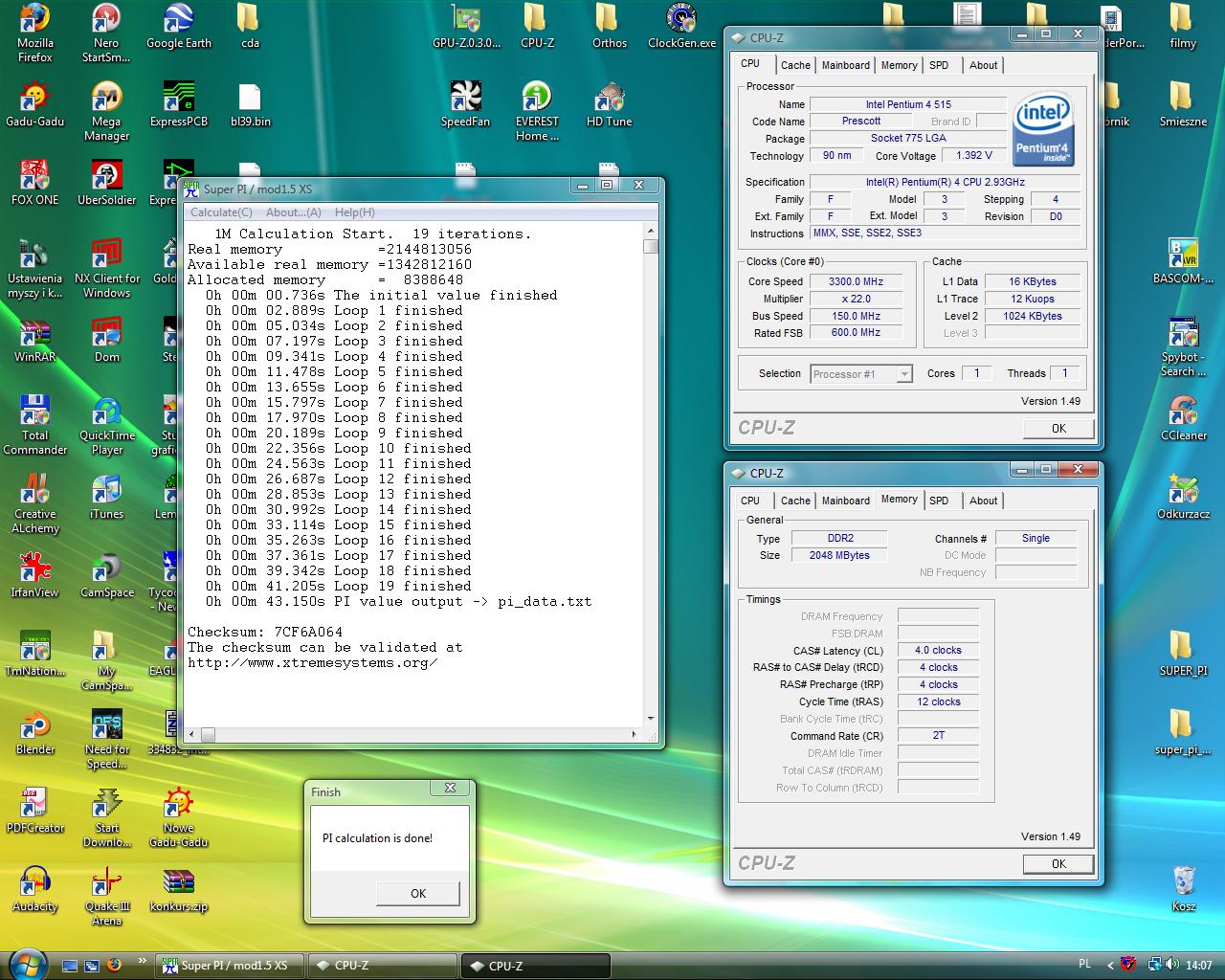This screenshot has height=980, width=1225.
Task: Click OK in the CPU-Z memory window
Action: coord(1058,863)
